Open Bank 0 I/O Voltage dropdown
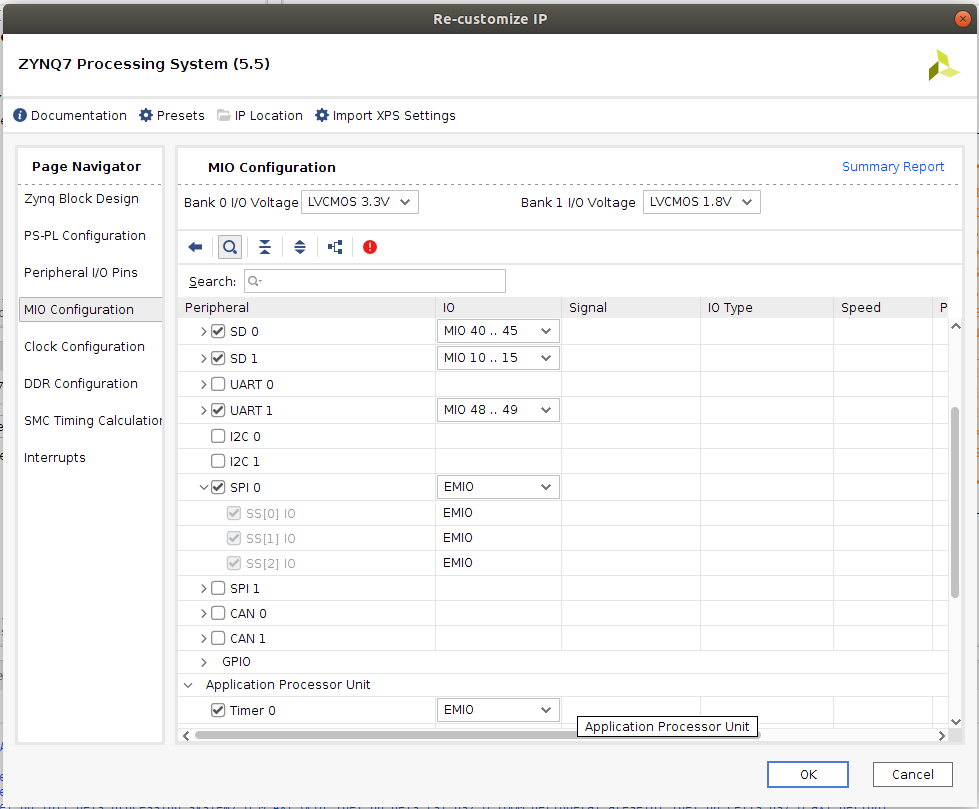The image size is (979, 809). [x=360, y=202]
